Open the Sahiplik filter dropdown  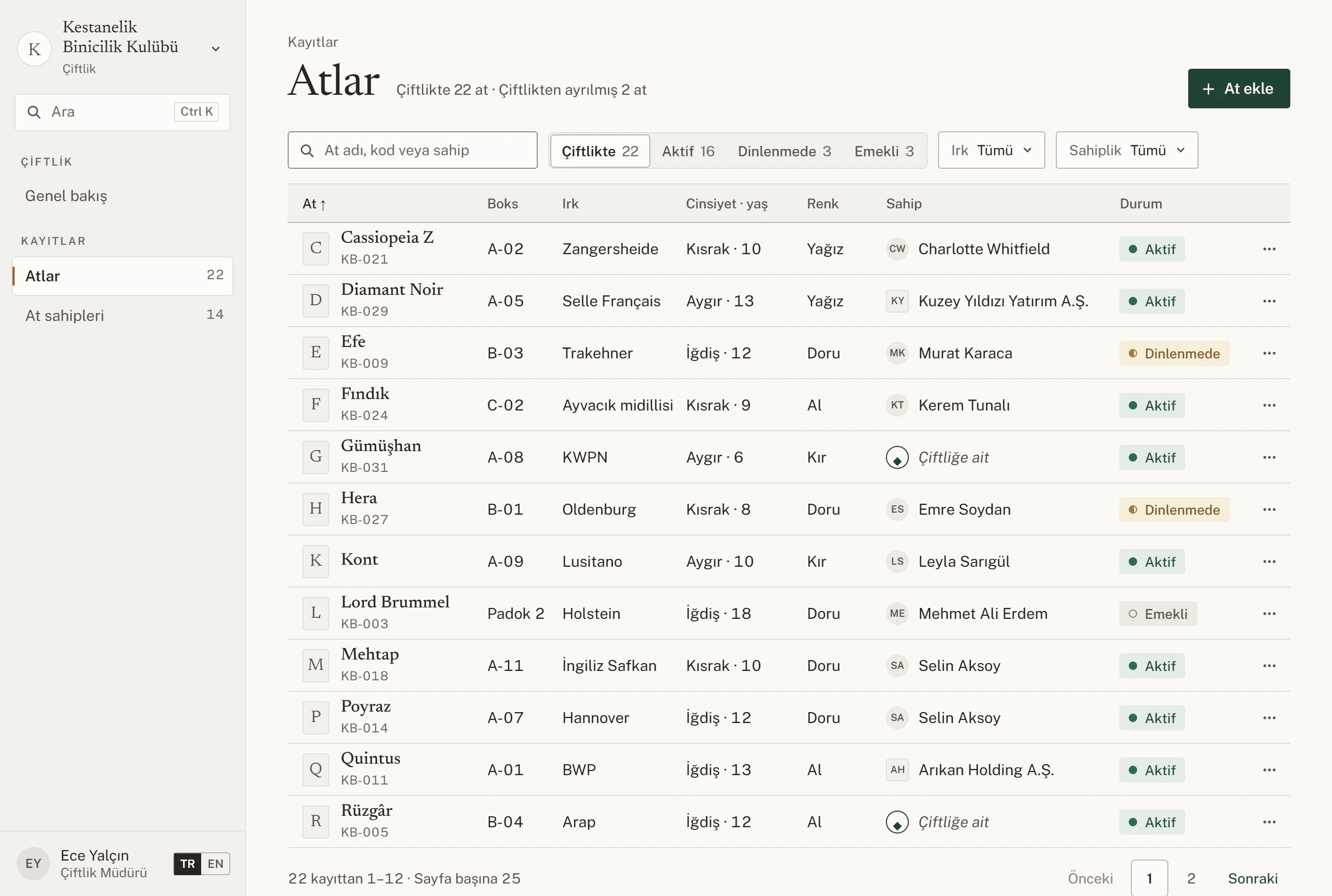[x=1126, y=150]
